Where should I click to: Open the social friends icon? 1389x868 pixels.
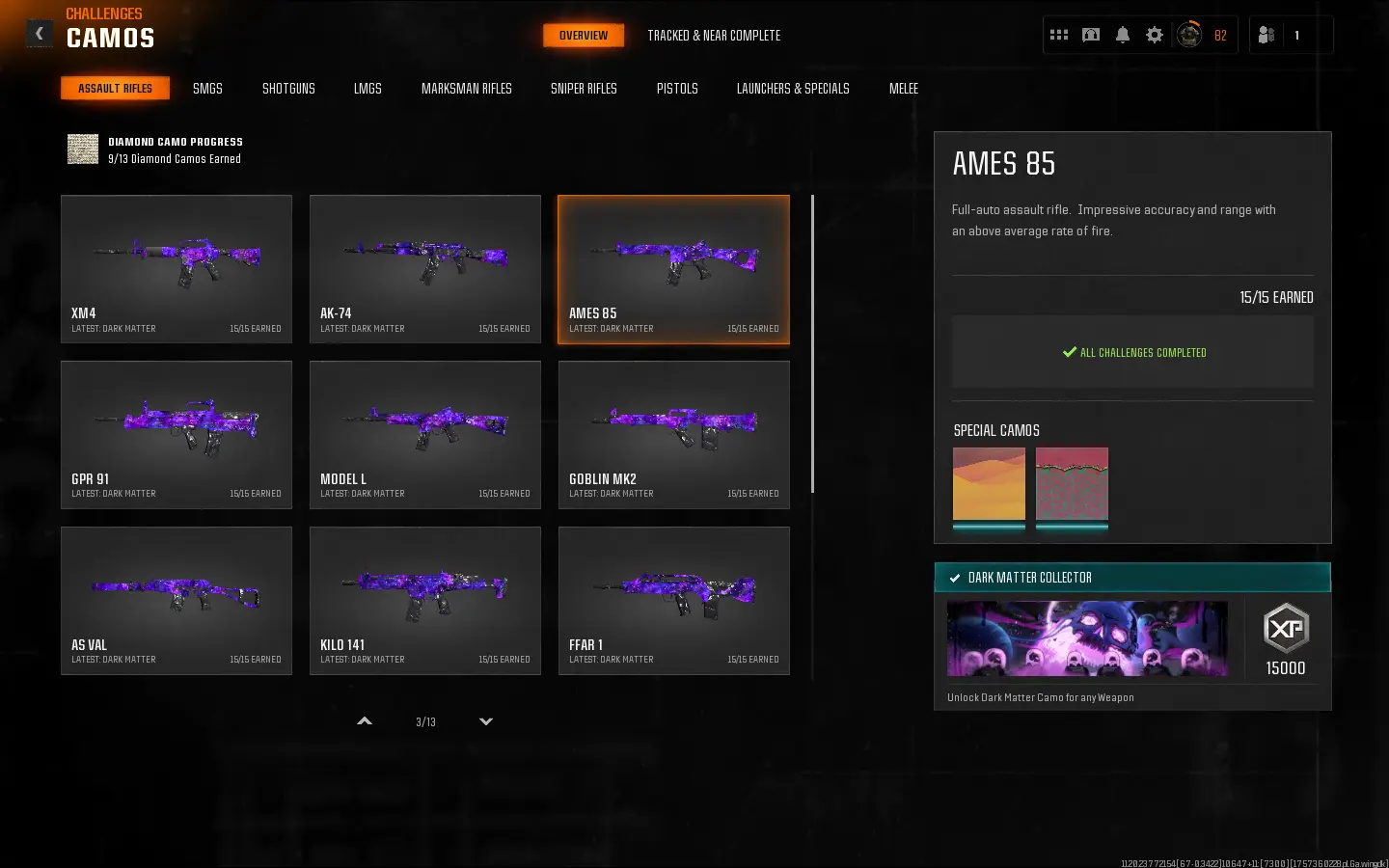[x=1266, y=35]
